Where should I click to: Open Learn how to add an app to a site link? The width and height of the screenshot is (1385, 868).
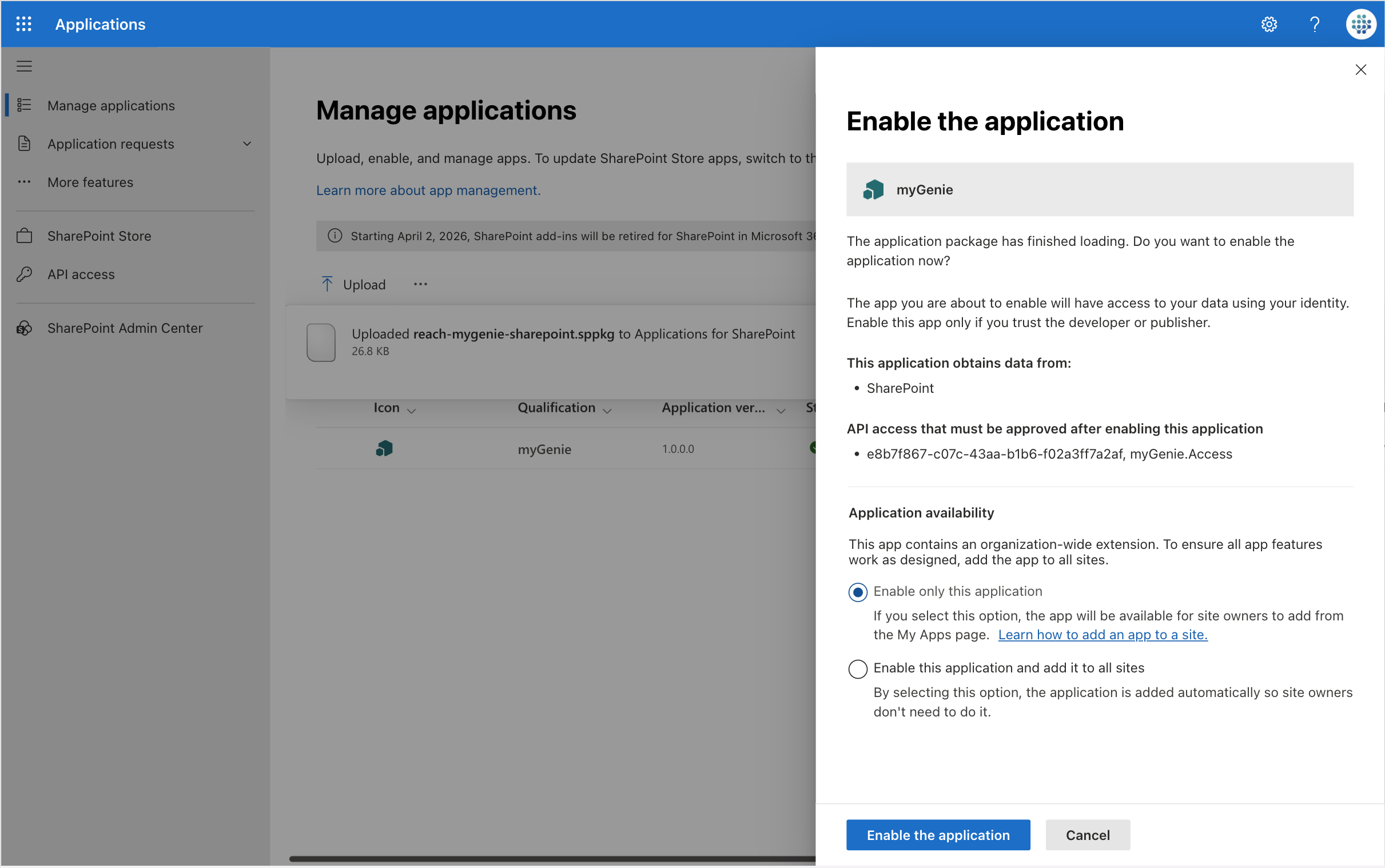(1103, 634)
